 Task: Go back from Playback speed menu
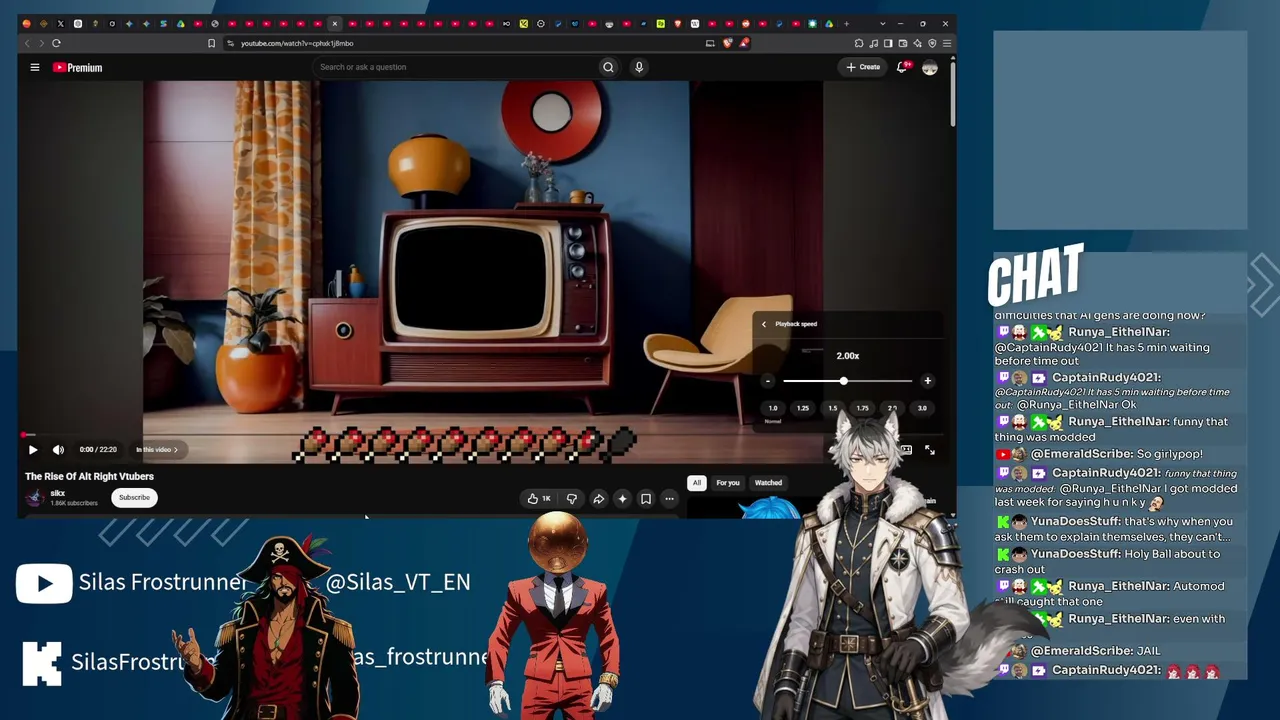pos(764,324)
